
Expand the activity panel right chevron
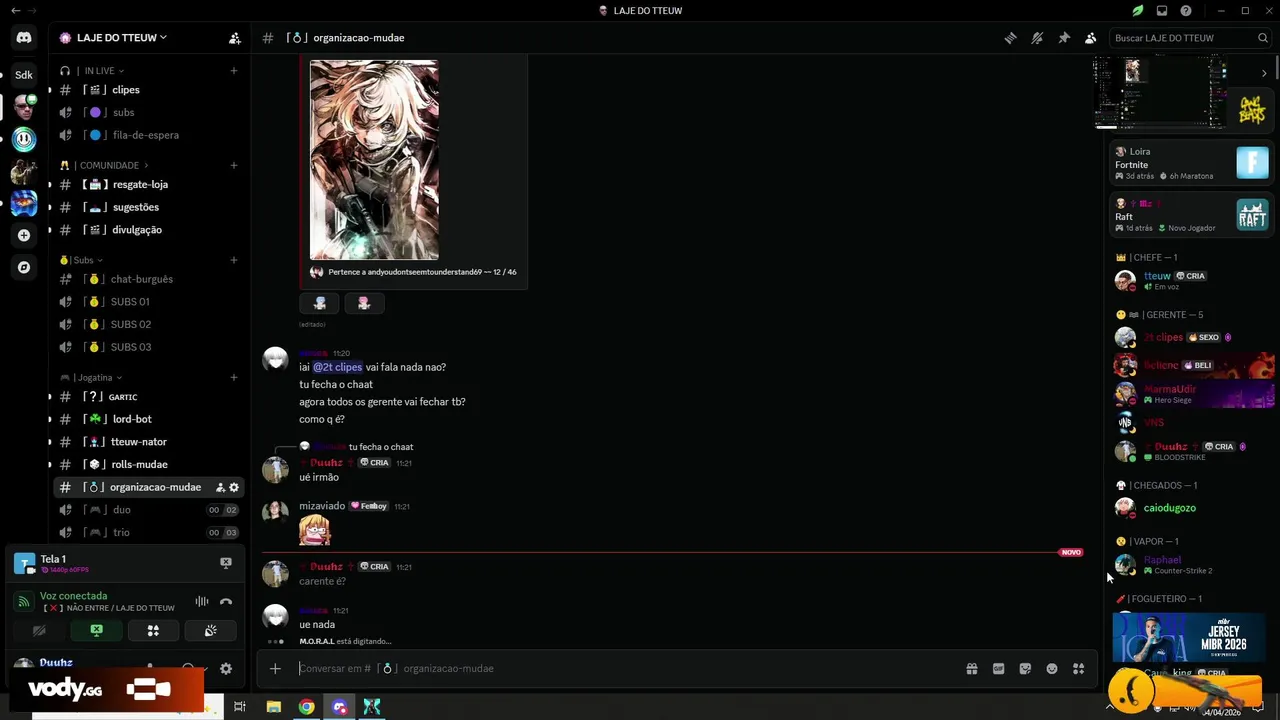point(1264,73)
